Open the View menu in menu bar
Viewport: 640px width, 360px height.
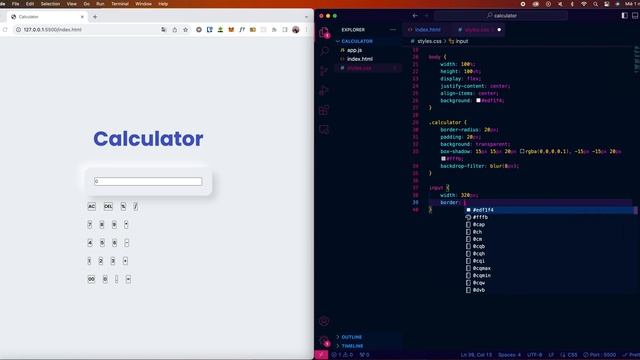72,4
